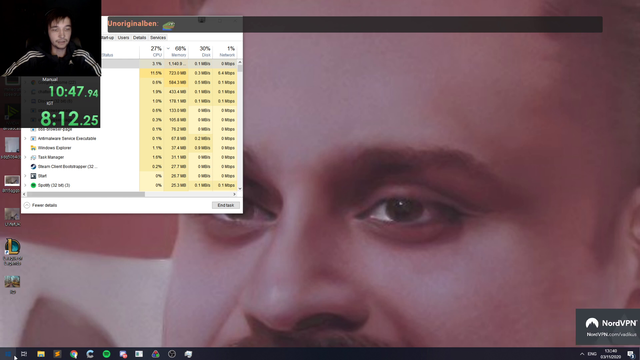Select the League of Legends desktop shortcut
This screenshot has width=640, height=360.
pos(12,252)
